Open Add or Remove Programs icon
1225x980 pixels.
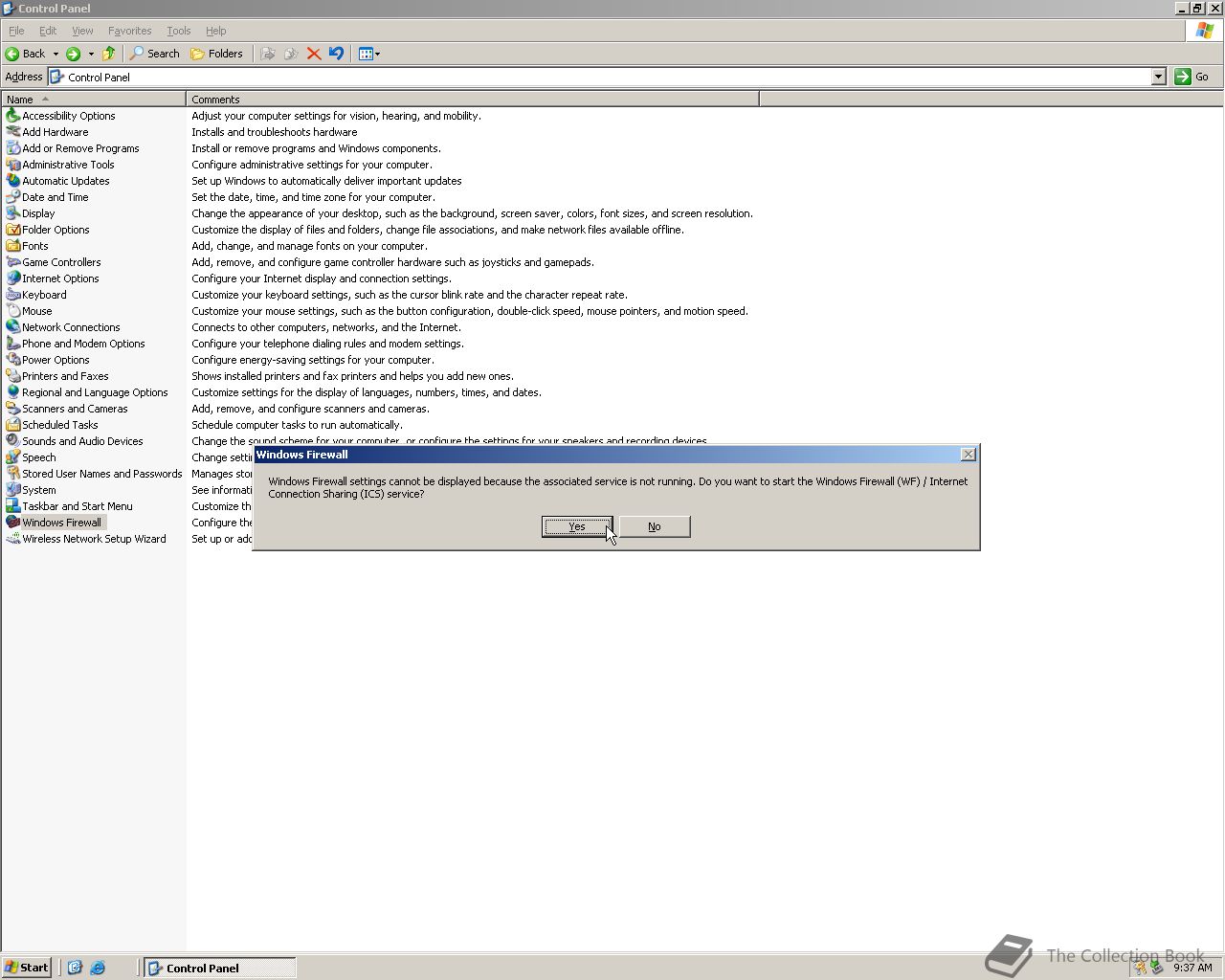[12, 148]
